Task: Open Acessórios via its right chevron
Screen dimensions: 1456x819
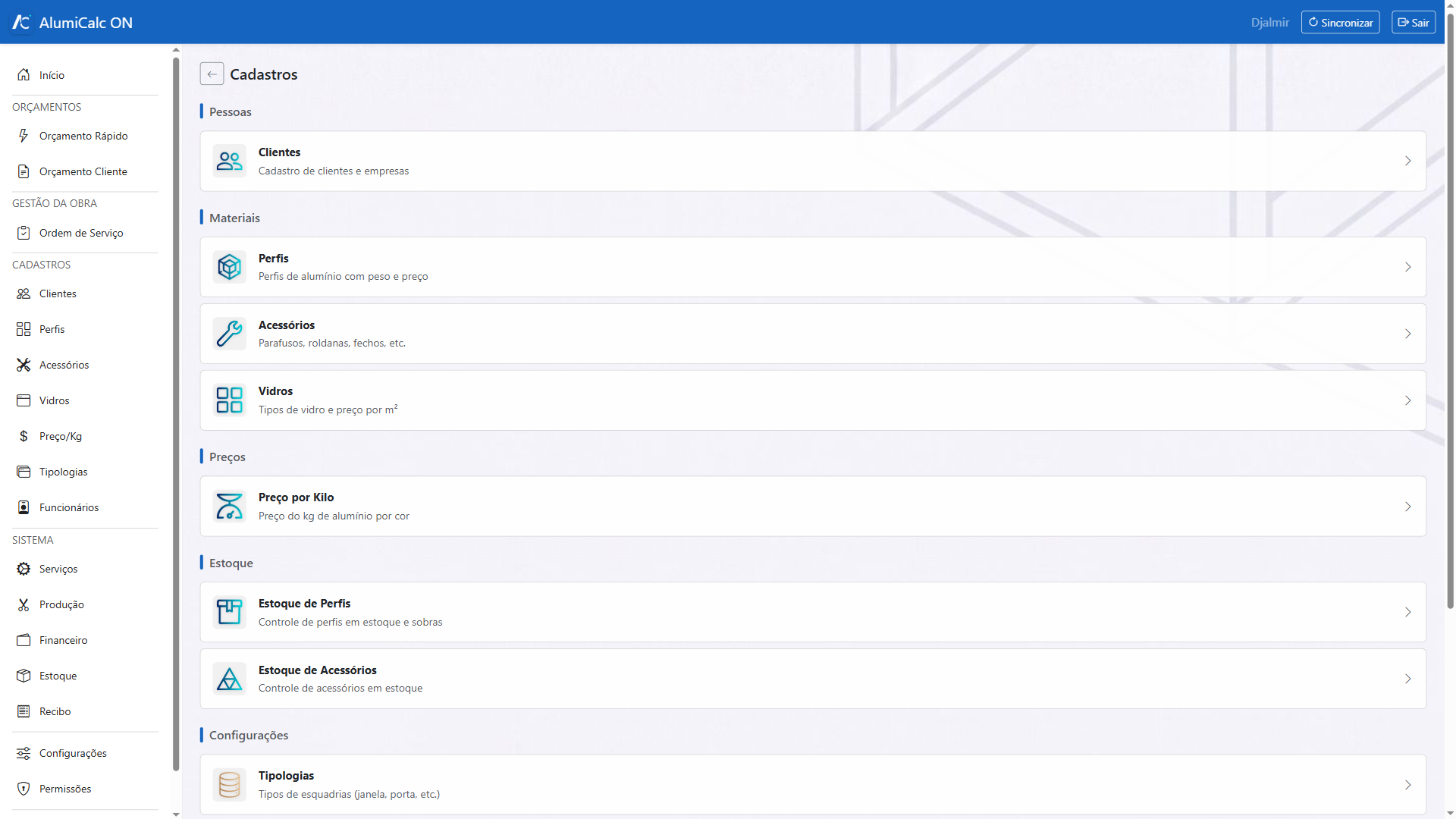Action: click(x=1407, y=334)
